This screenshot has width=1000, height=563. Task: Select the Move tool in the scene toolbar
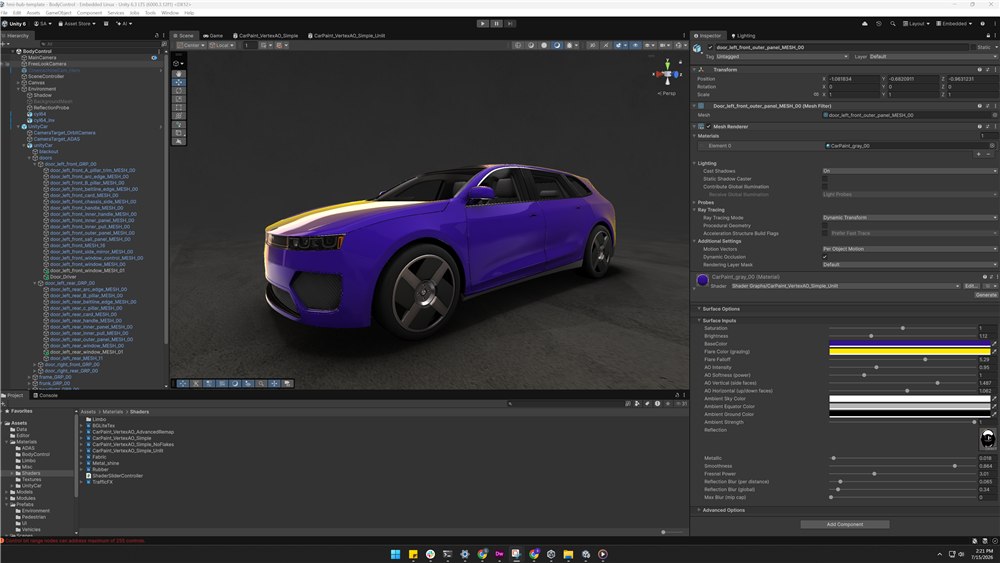179,82
